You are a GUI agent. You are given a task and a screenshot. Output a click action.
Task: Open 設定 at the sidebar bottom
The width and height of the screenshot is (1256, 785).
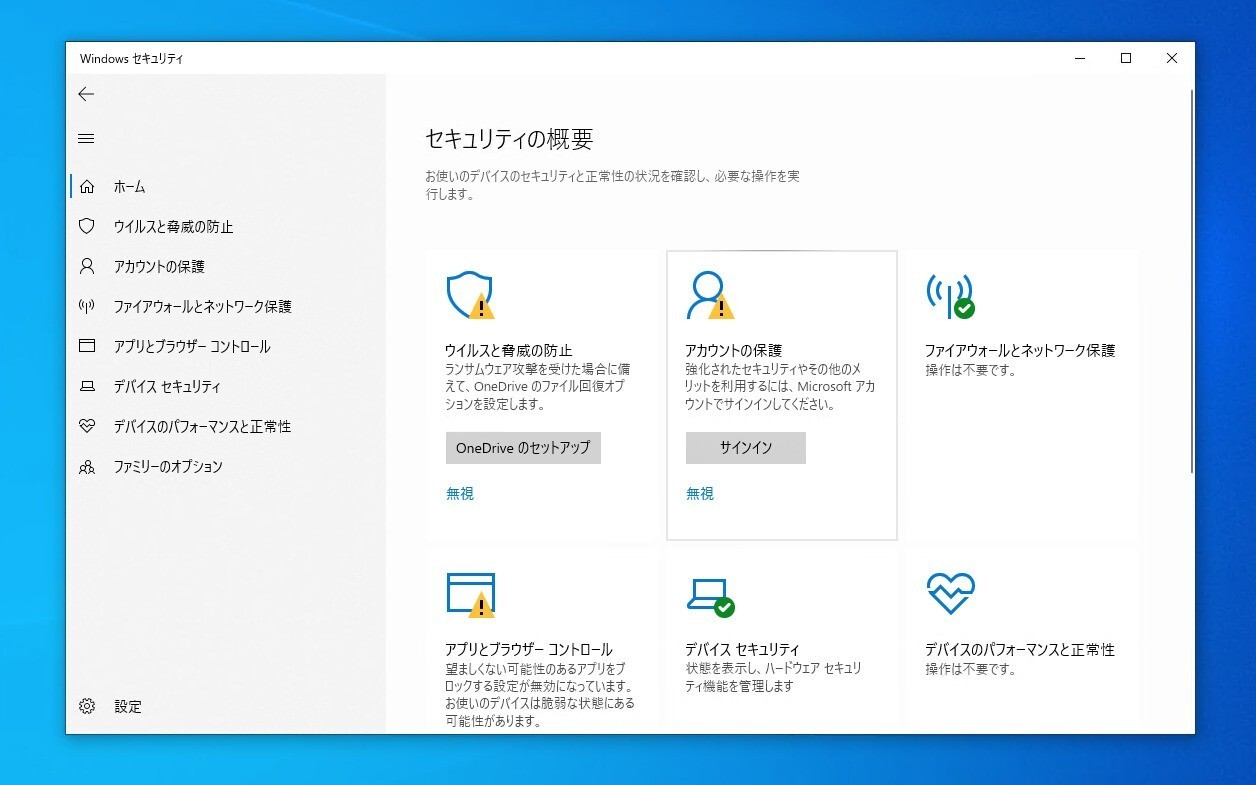tap(128, 707)
